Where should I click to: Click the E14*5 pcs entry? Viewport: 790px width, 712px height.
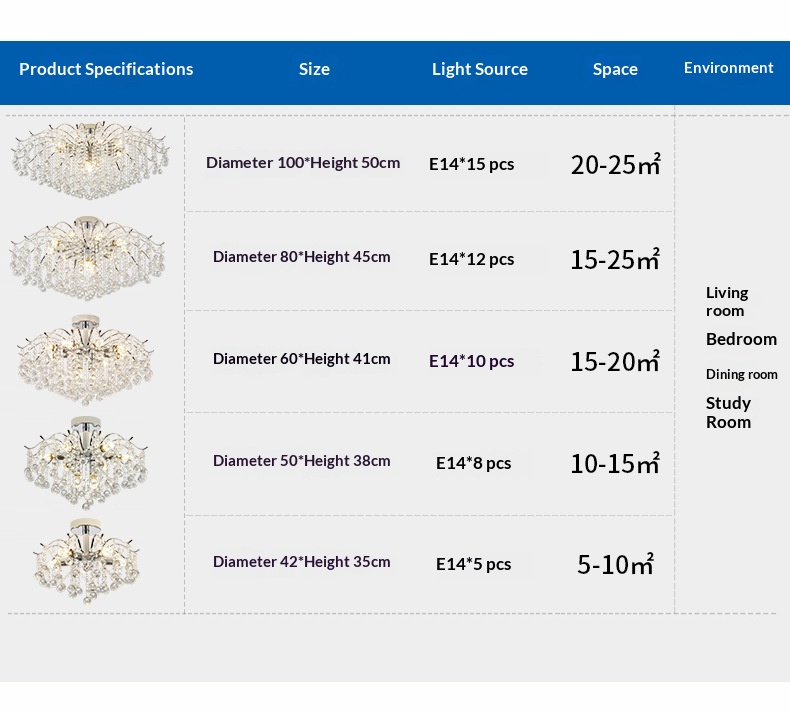point(474,564)
